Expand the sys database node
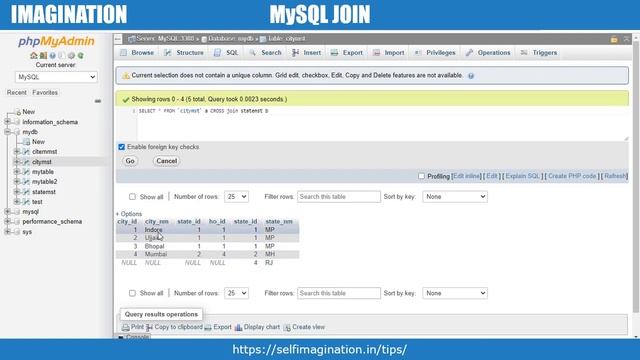The height and width of the screenshot is (360, 640). (7, 231)
